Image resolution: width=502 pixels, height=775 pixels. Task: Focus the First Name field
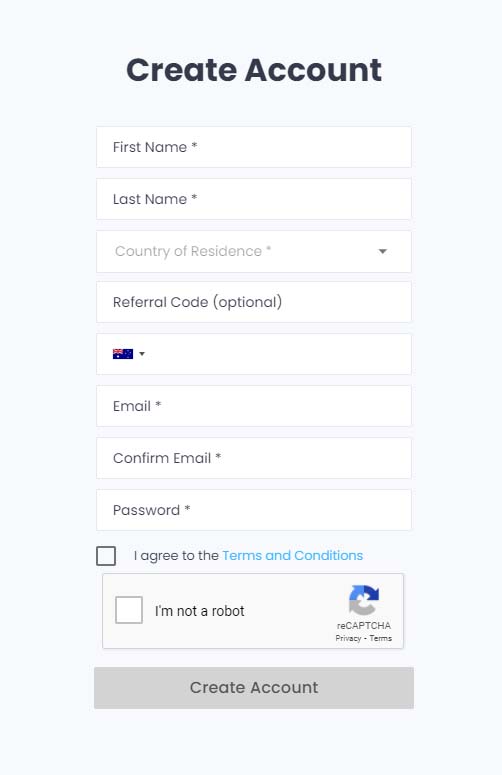click(x=254, y=147)
